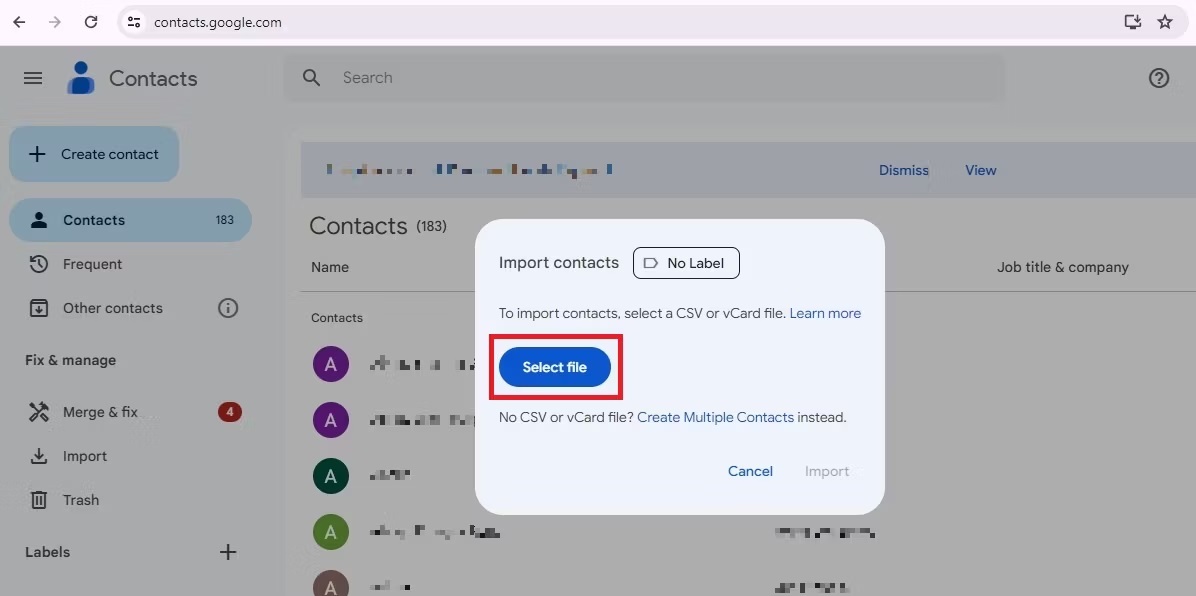The width and height of the screenshot is (1196, 596).
Task: Click Create Multiple Contacts link
Action: point(715,417)
